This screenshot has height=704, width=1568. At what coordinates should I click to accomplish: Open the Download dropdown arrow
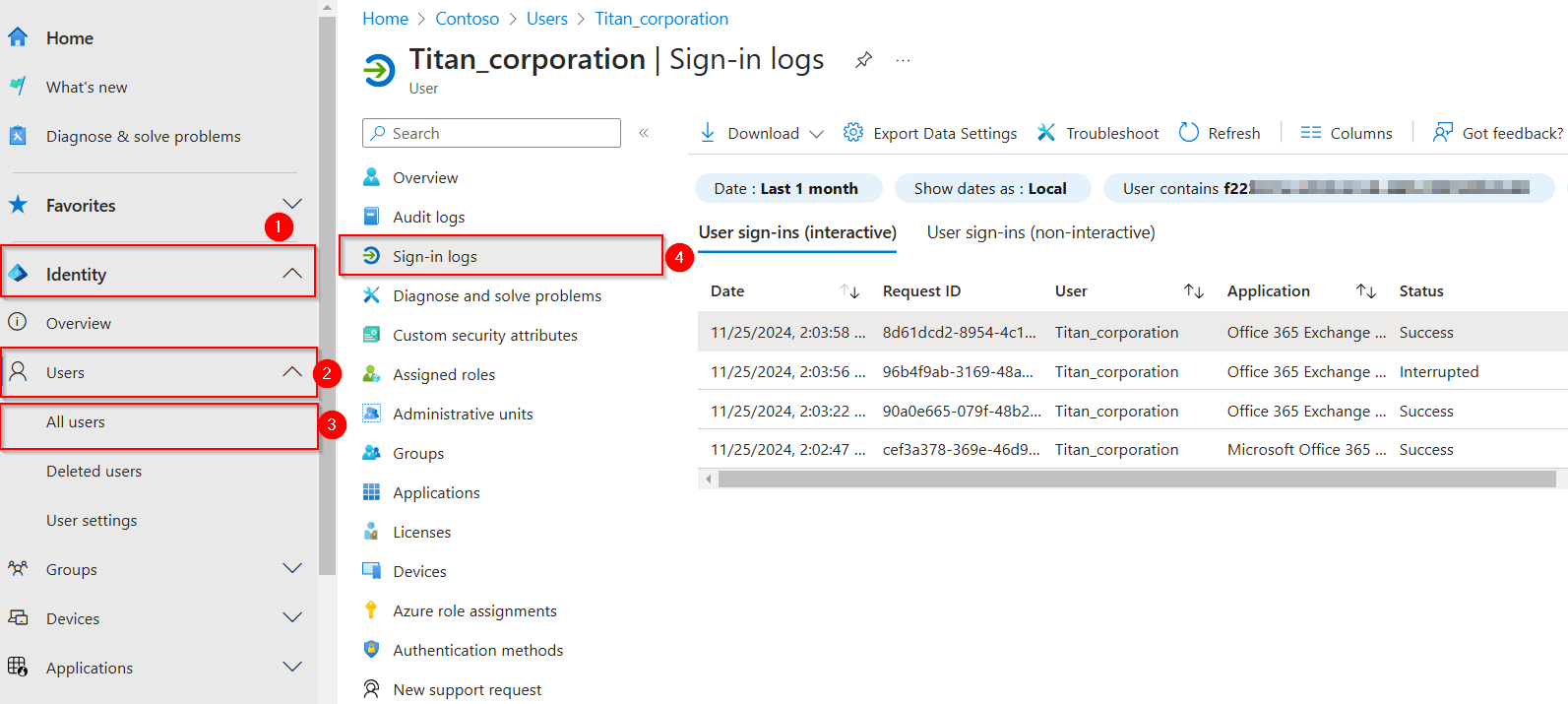(816, 134)
